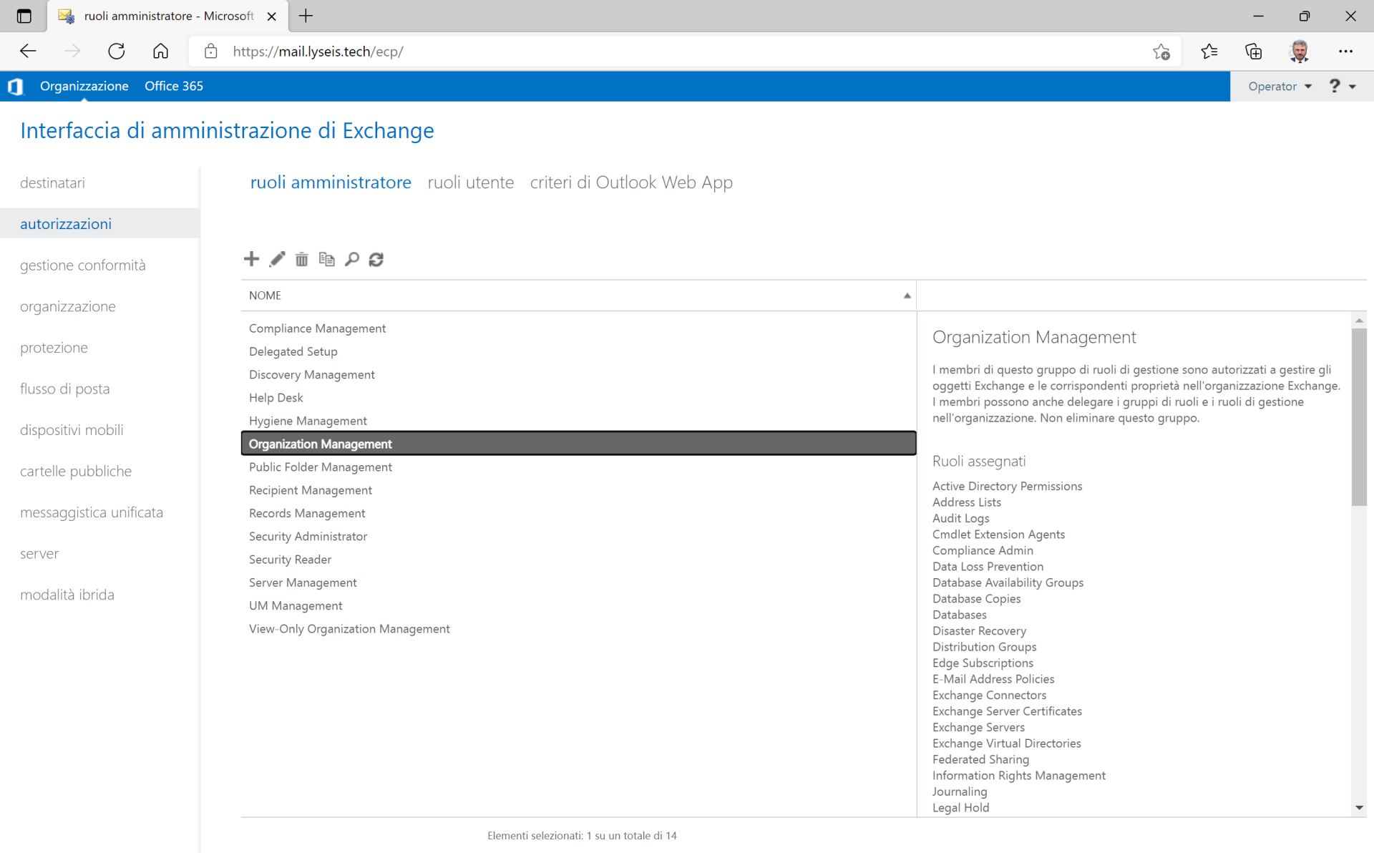Select View-Only Organization Management role group
1374x868 pixels.
578,629
